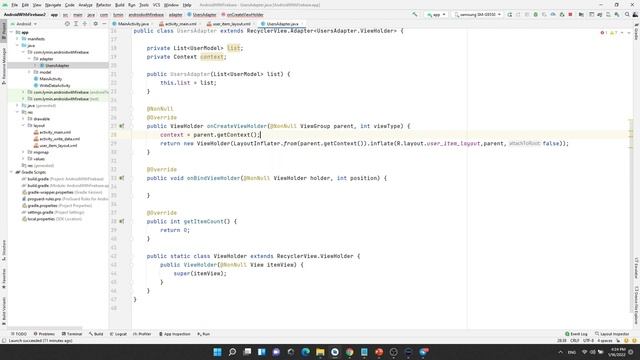Select WriteDataActivity in the project tree
Image resolution: width=640 pixels, height=360 pixels.
[55, 86]
